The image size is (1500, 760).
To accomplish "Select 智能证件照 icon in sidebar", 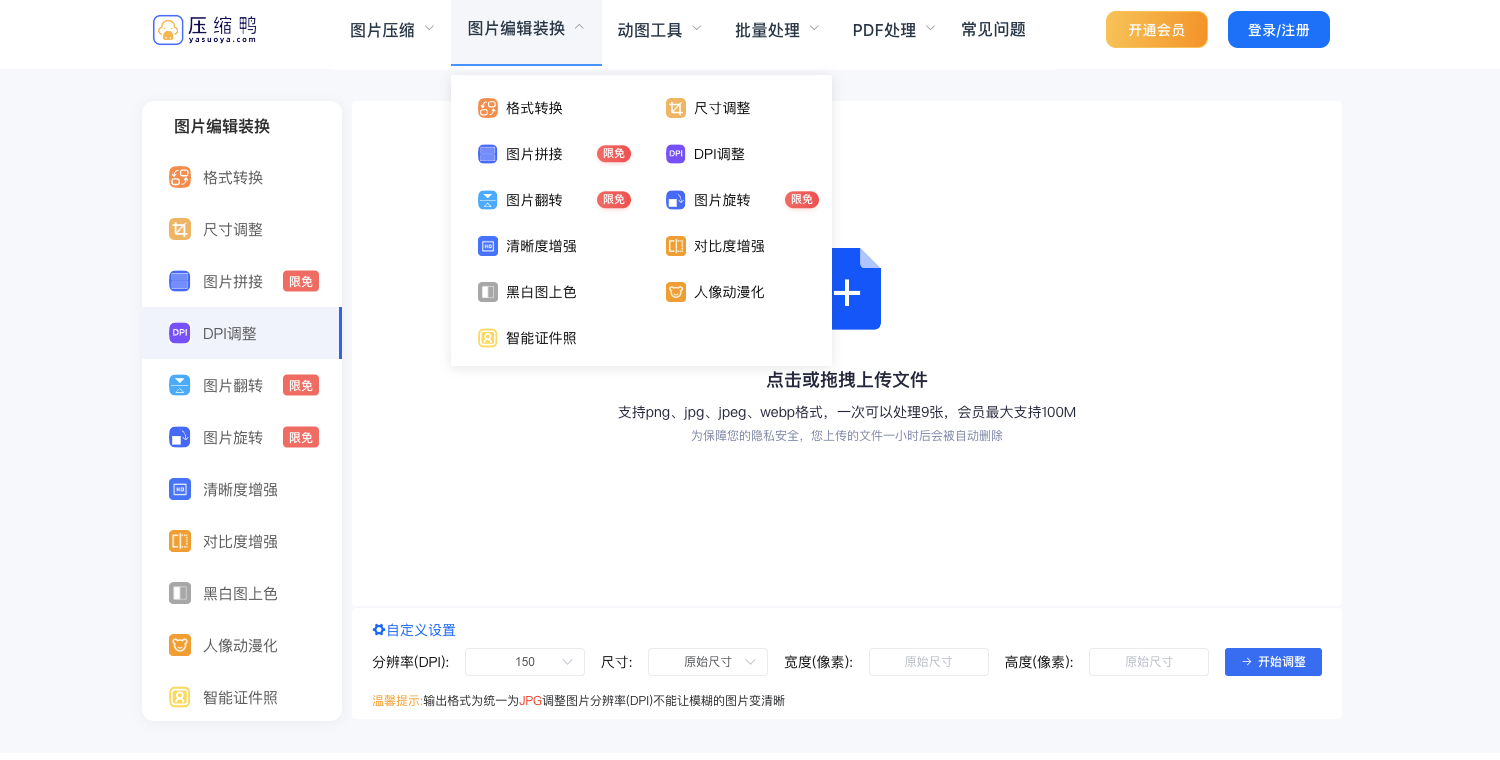I will [x=180, y=697].
